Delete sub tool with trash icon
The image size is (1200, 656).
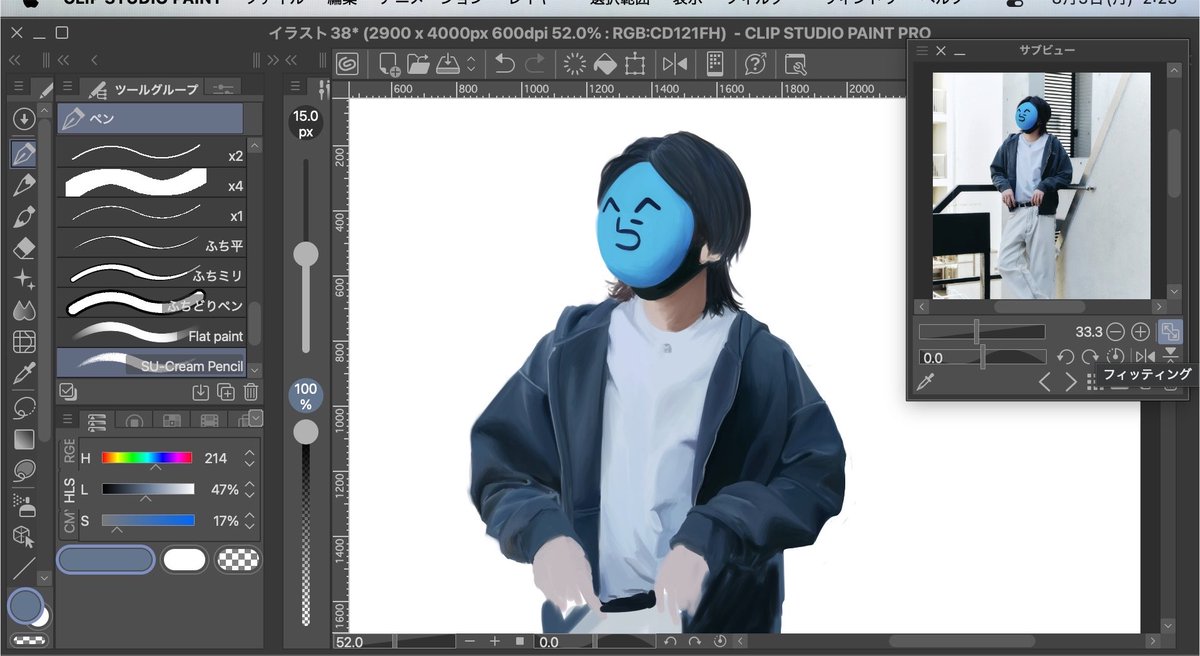click(x=251, y=392)
